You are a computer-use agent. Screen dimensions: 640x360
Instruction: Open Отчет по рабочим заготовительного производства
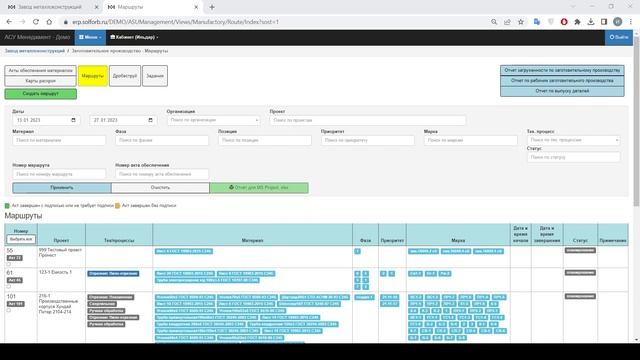point(562,81)
